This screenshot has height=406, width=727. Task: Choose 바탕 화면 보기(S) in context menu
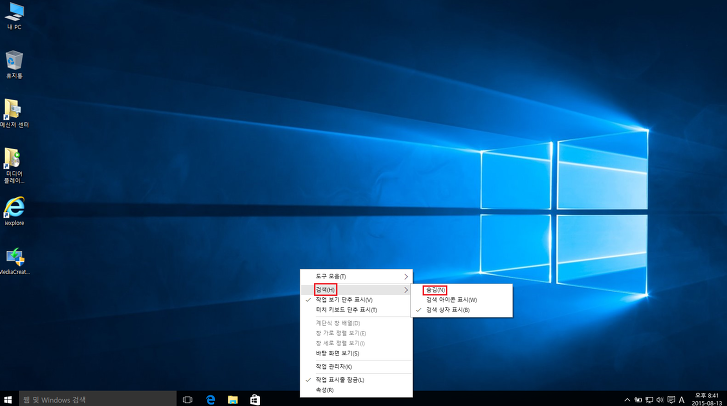pos(356,353)
